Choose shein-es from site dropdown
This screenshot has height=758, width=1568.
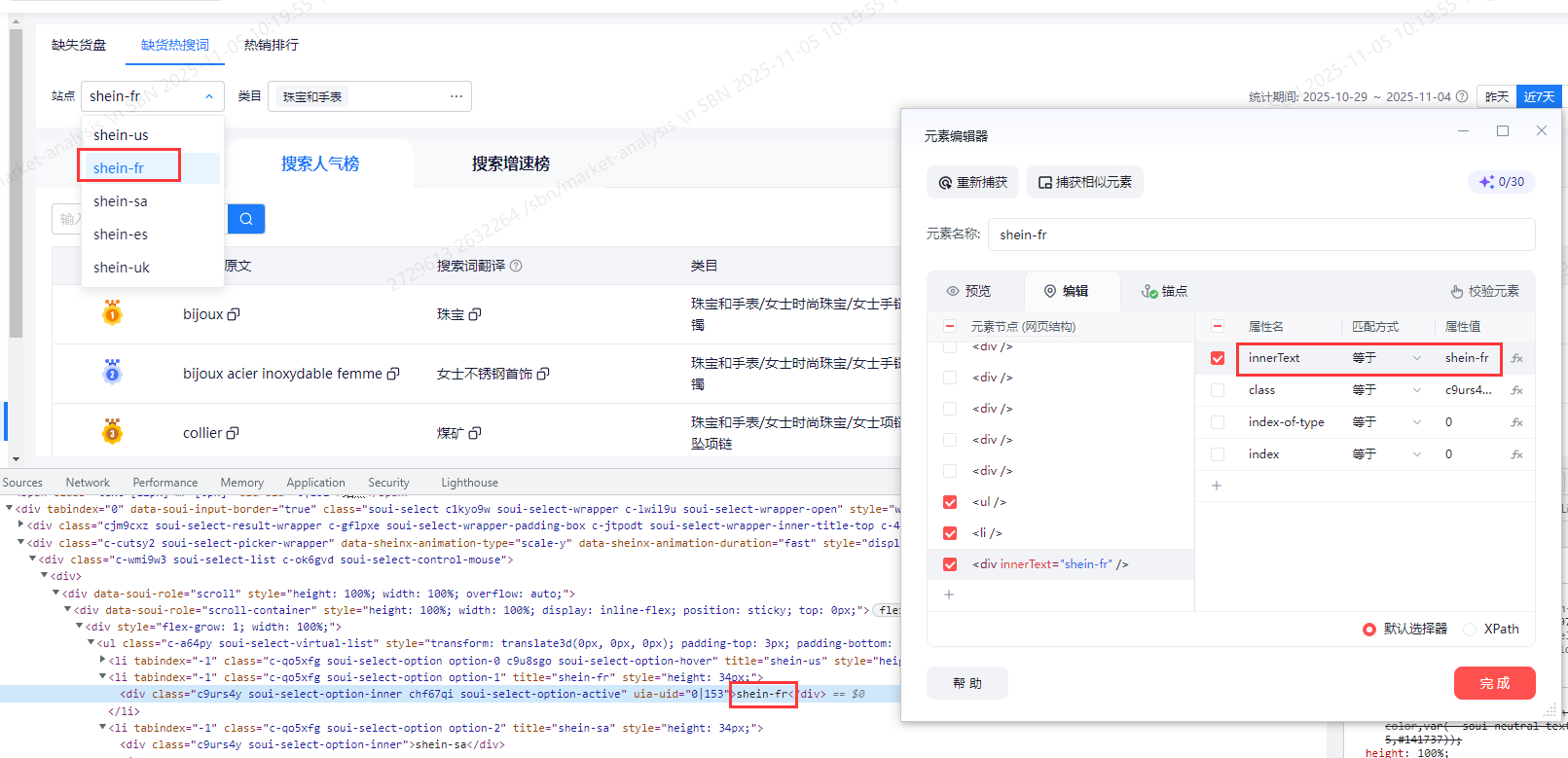point(151,235)
